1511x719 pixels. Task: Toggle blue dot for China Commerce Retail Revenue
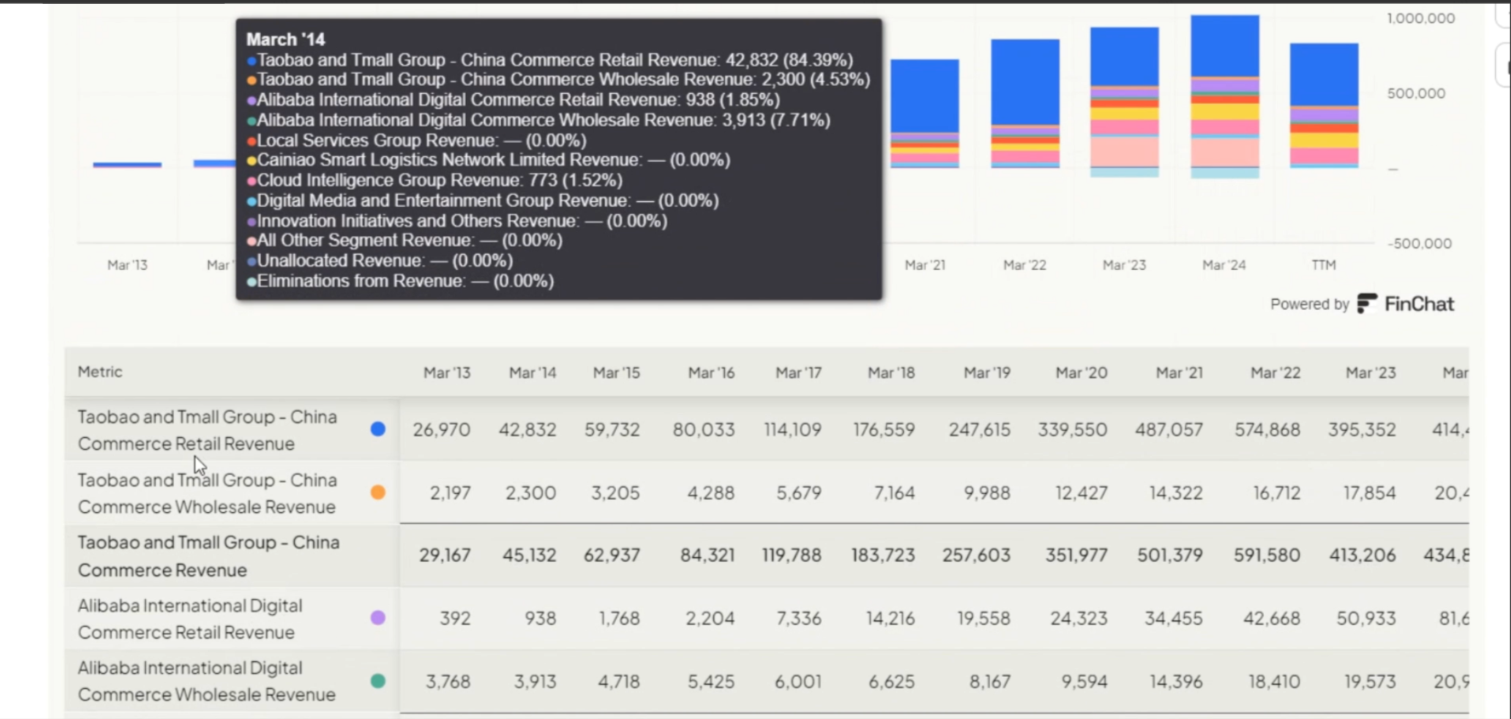click(x=378, y=429)
